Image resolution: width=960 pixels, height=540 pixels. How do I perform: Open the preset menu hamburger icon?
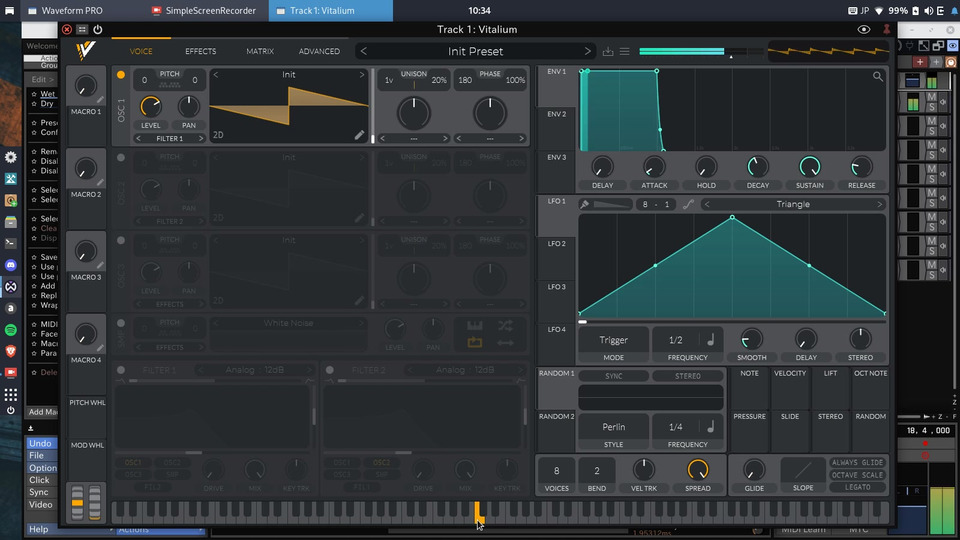pyautogui.click(x=624, y=51)
